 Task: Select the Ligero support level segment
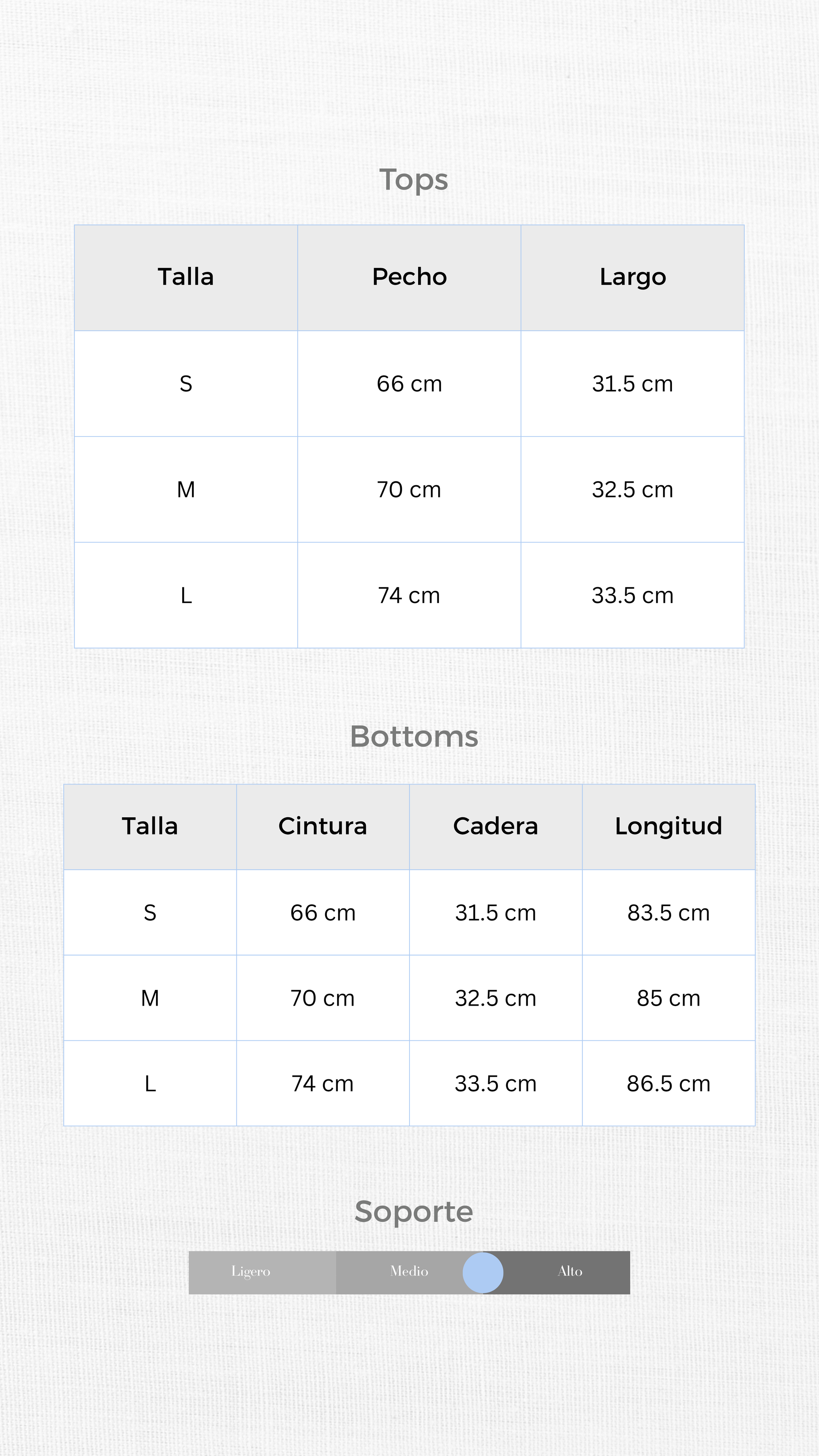pyautogui.click(x=251, y=1272)
